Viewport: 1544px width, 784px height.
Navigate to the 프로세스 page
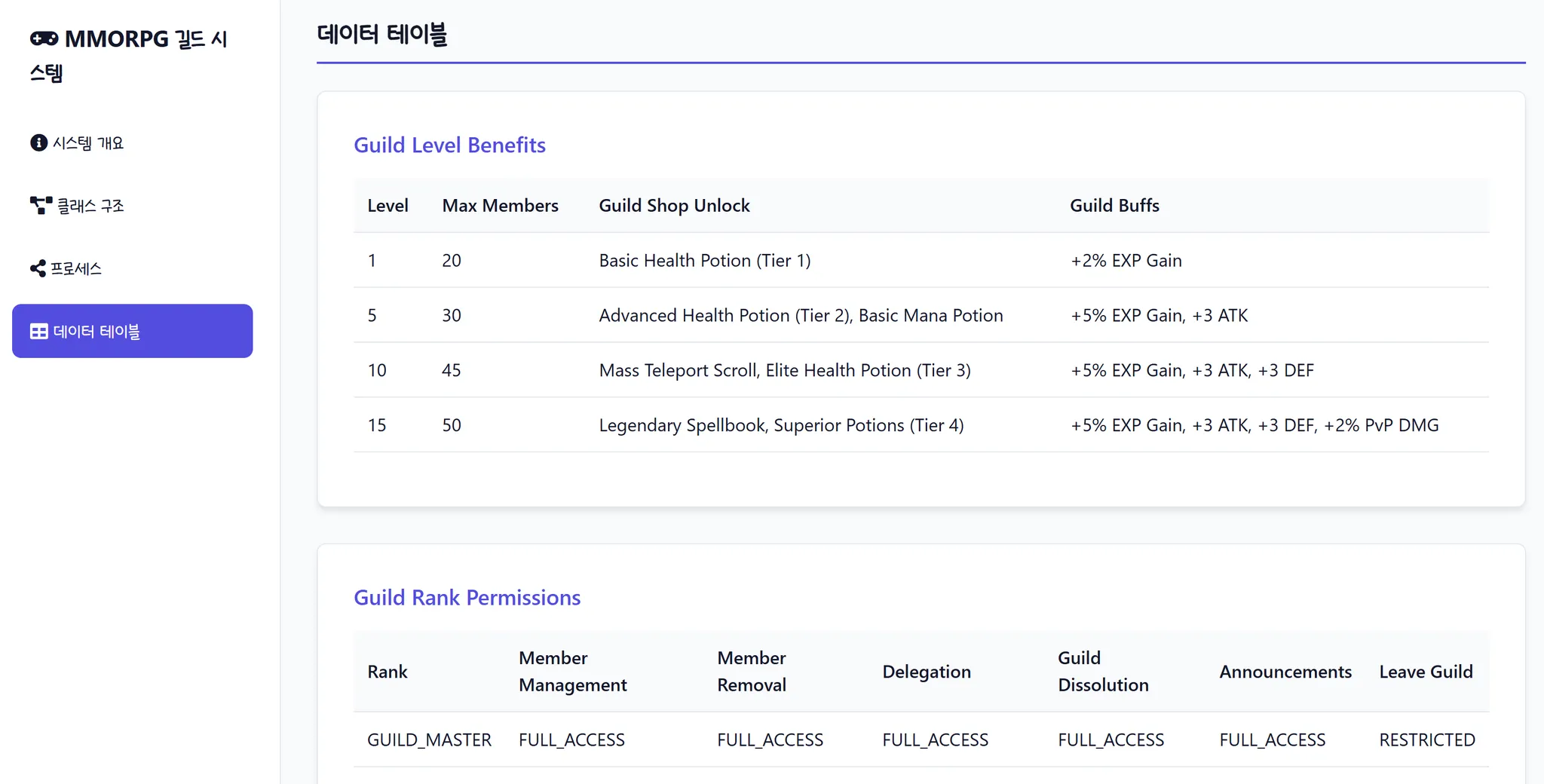coord(76,268)
